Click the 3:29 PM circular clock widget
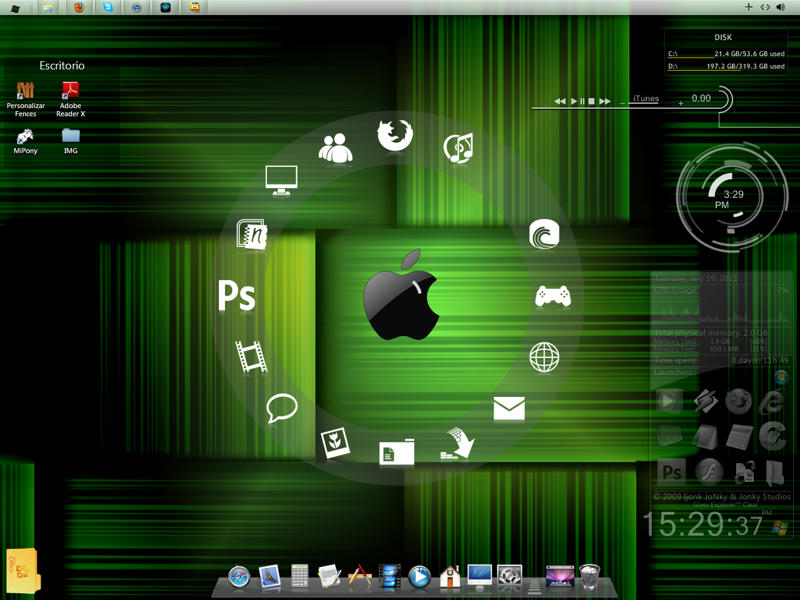 click(x=731, y=199)
